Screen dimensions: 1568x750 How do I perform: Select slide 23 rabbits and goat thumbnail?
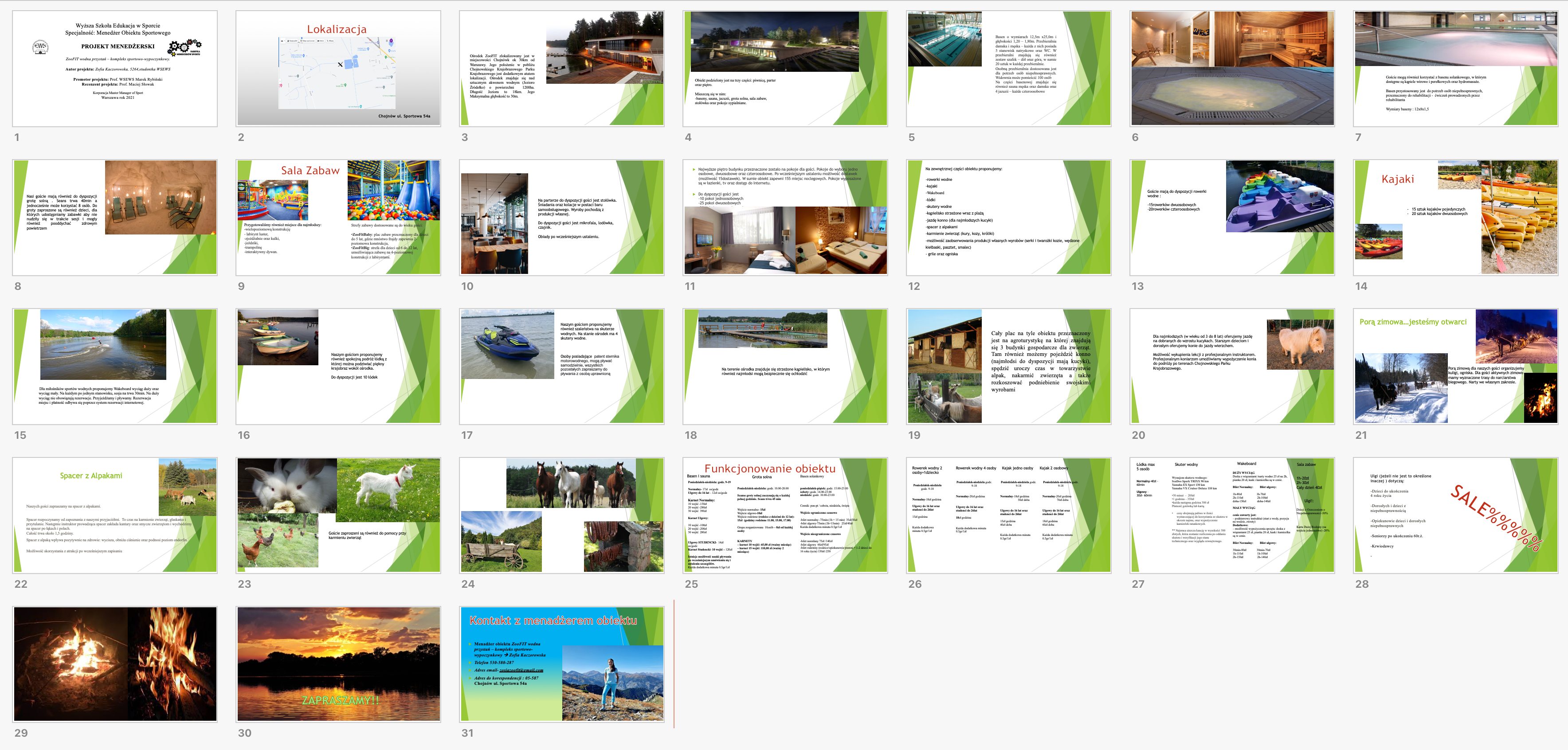click(338, 515)
